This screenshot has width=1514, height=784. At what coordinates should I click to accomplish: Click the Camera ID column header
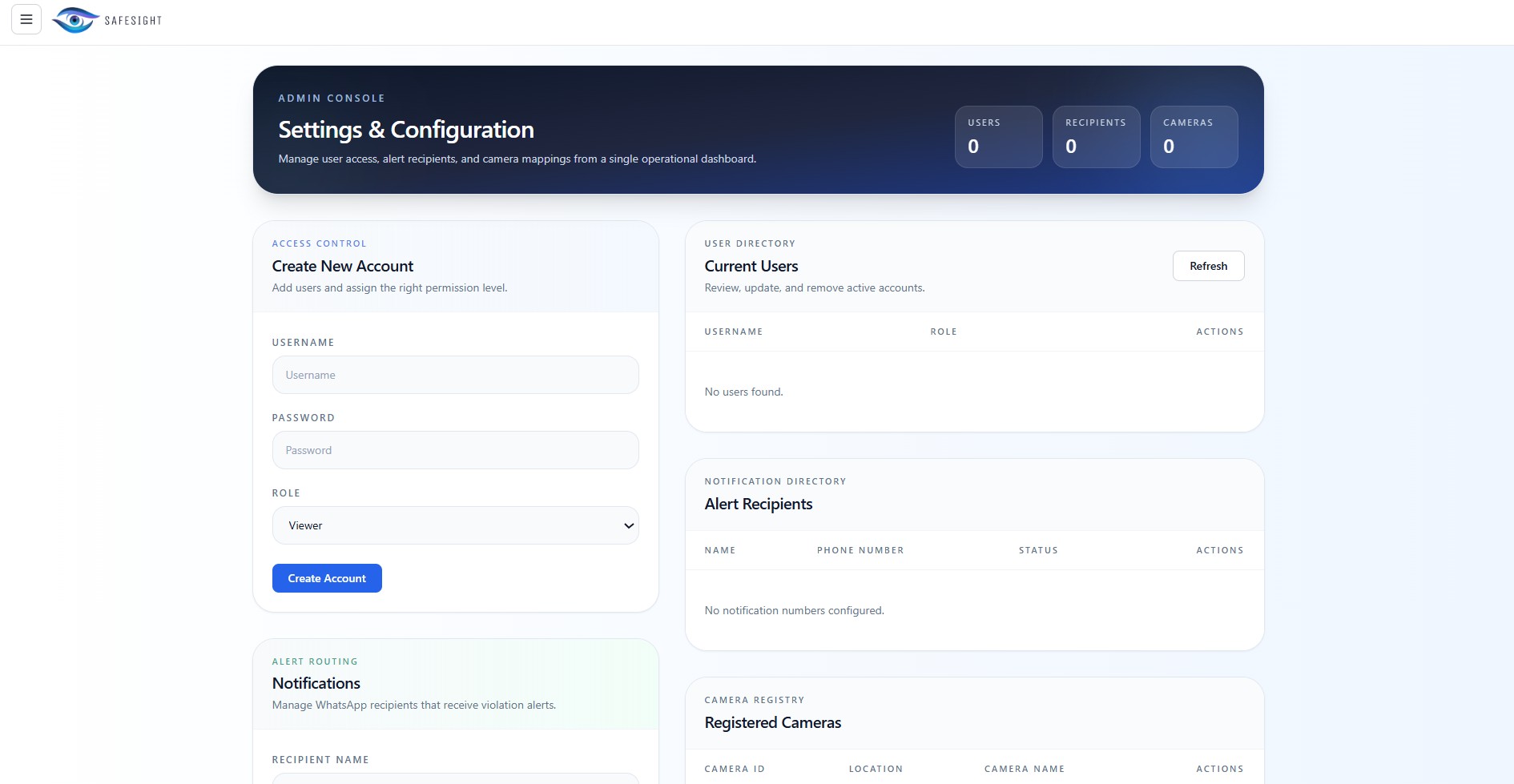[735, 769]
